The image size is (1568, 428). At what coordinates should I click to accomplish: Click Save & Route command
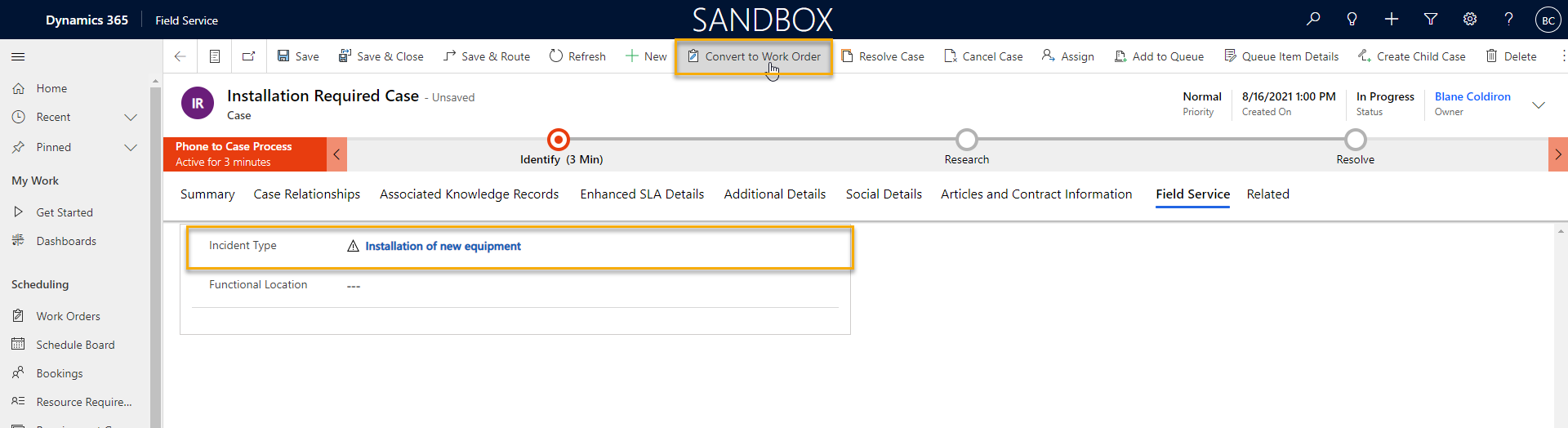[487, 56]
